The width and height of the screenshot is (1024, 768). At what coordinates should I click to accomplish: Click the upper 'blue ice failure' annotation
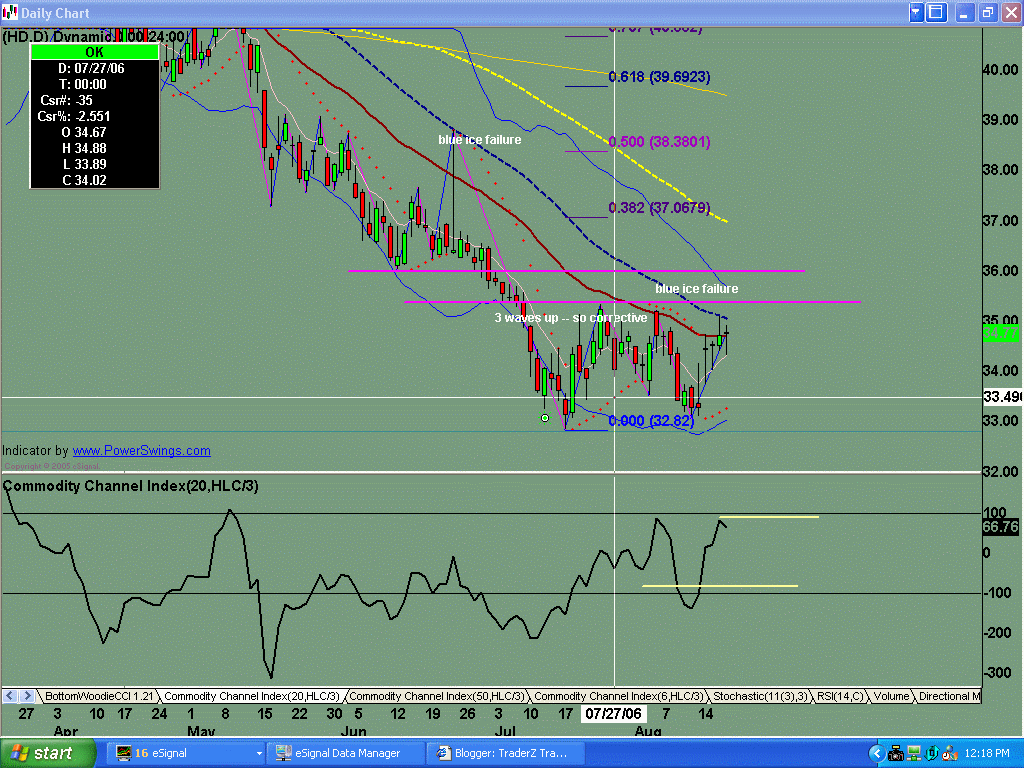[x=479, y=140]
